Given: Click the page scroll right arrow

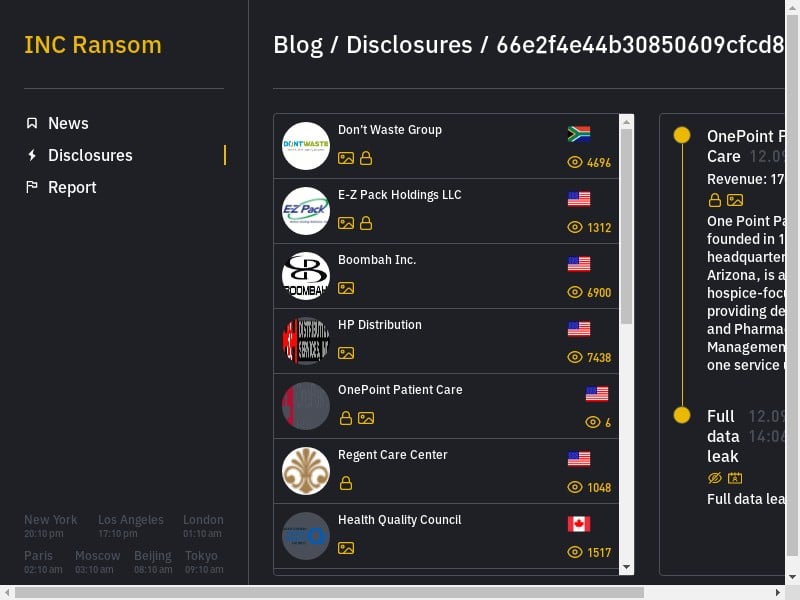Looking at the screenshot, I should [778, 592].
